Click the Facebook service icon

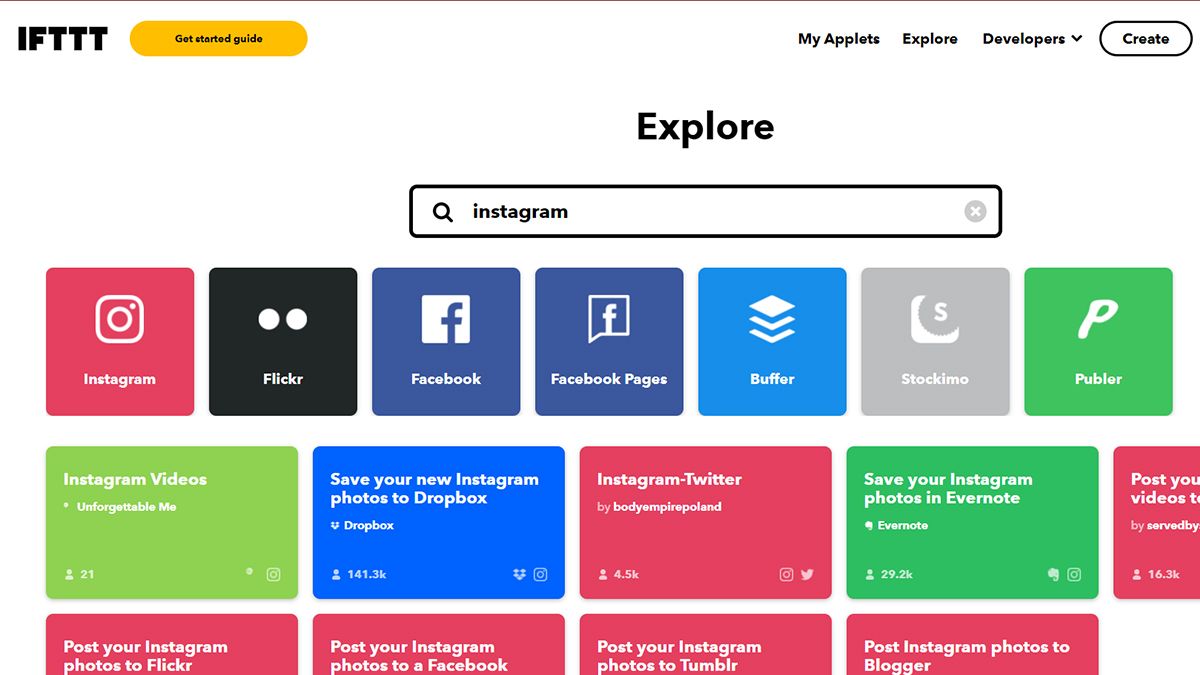pyautogui.click(x=445, y=318)
